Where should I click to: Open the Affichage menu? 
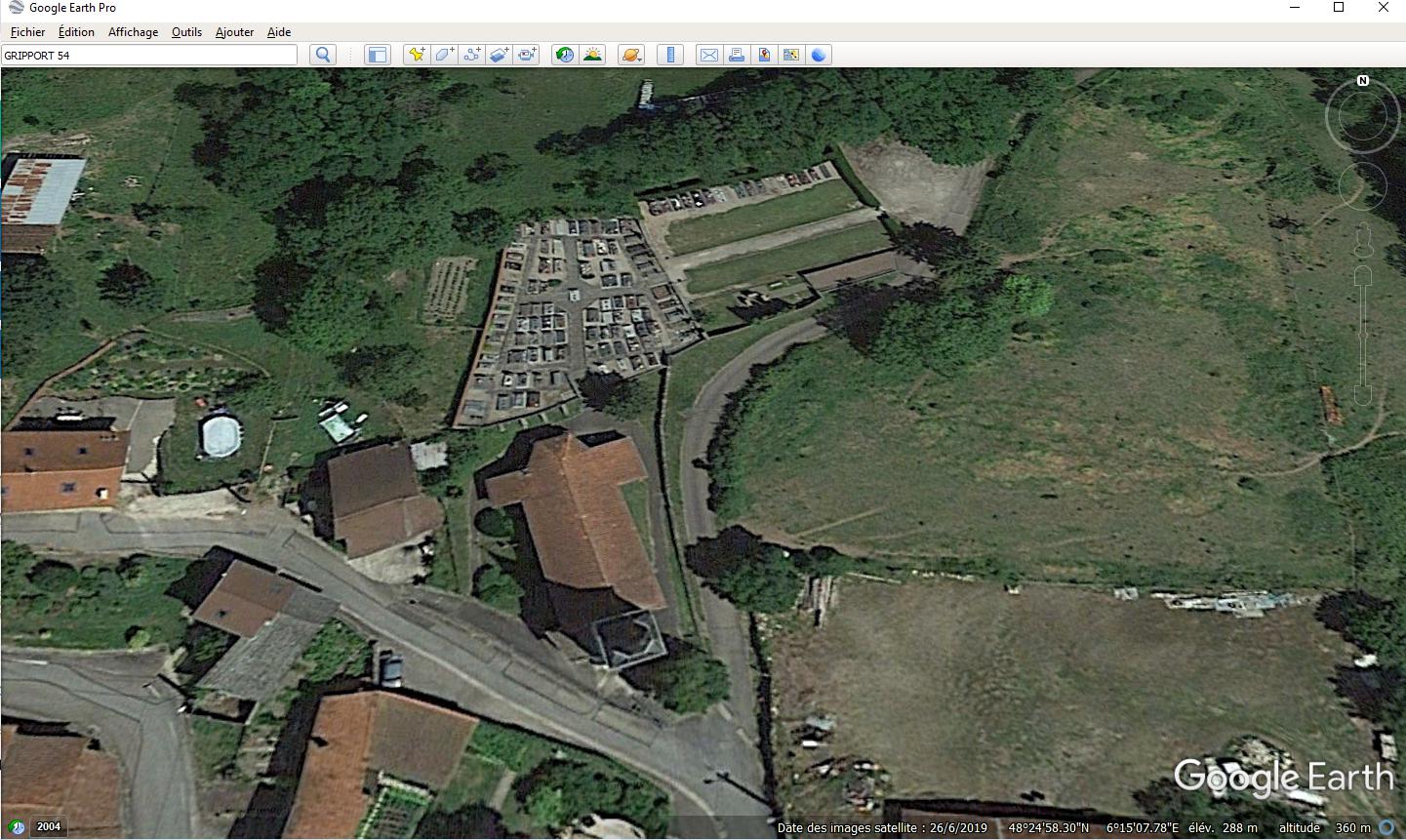tap(133, 32)
